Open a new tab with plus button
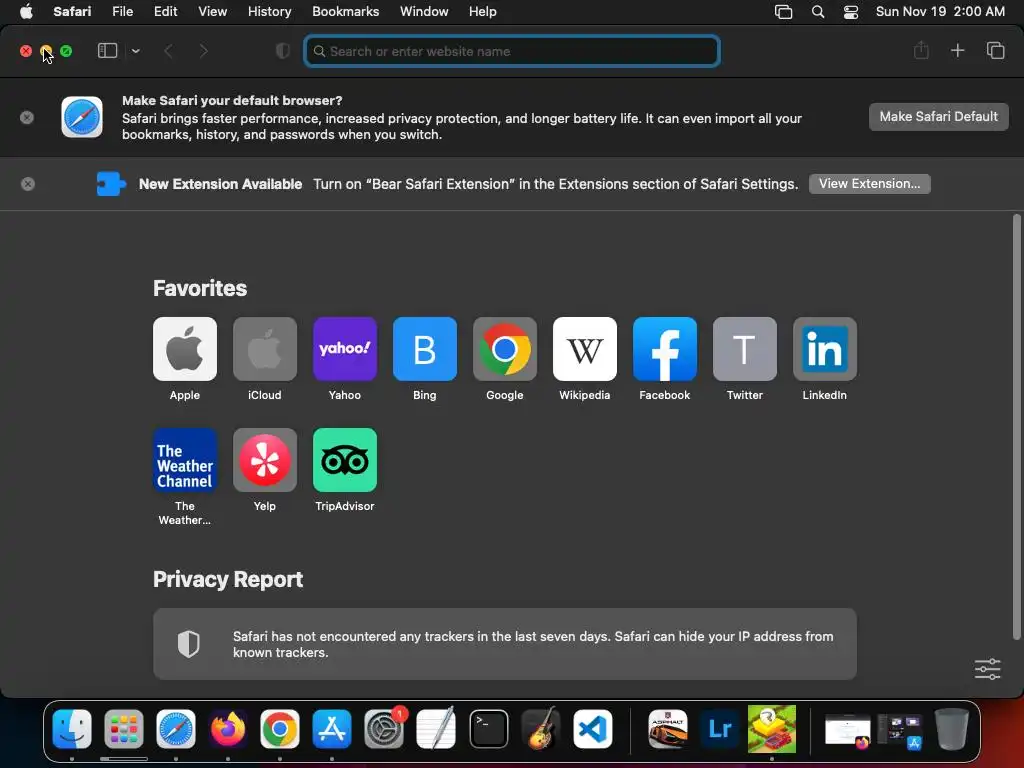 click(957, 50)
